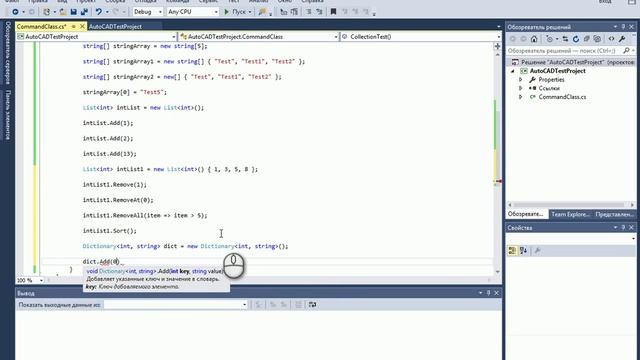This screenshot has height=360, width=640.
Task: Open the CollectionTest() member dropdown
Action: [x=421, y=37]
